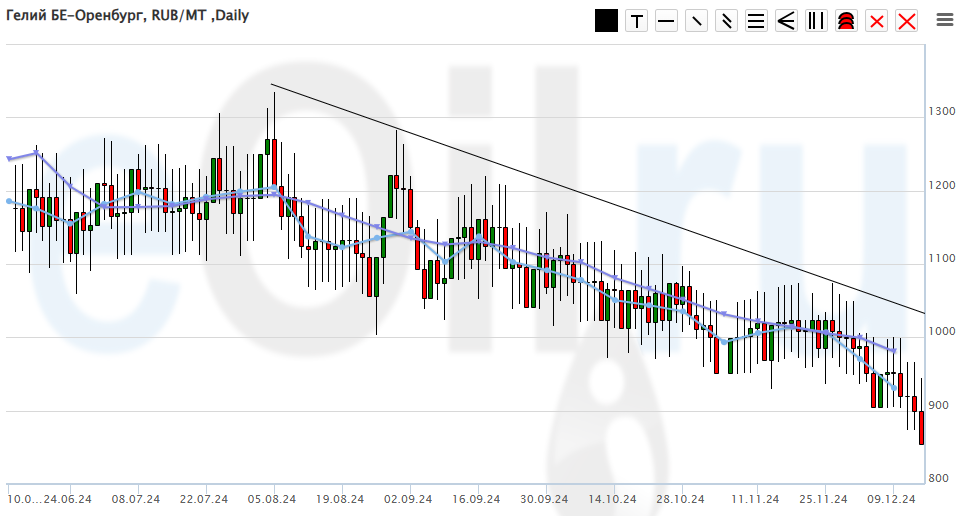Choose the single diagonal trend line tool
Image resolution: width=959 pixels, height=516 pixels.
[697, 21]
